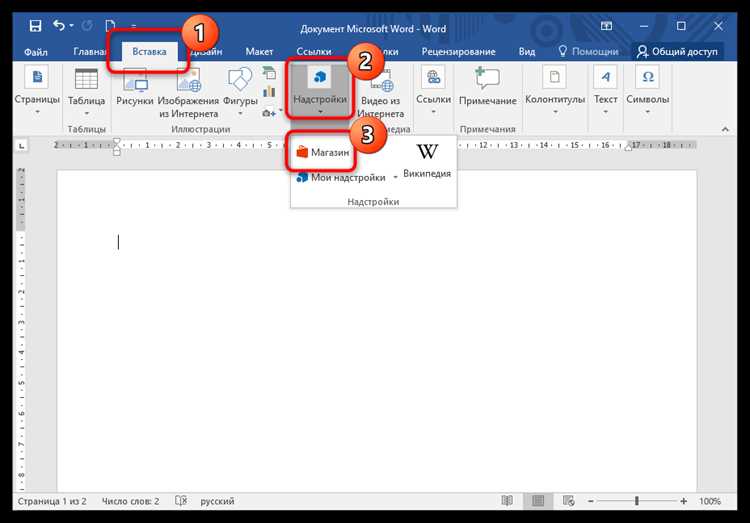Launch the Википедия add-in
Screen dimensions: 750x523
pos(427,161)
